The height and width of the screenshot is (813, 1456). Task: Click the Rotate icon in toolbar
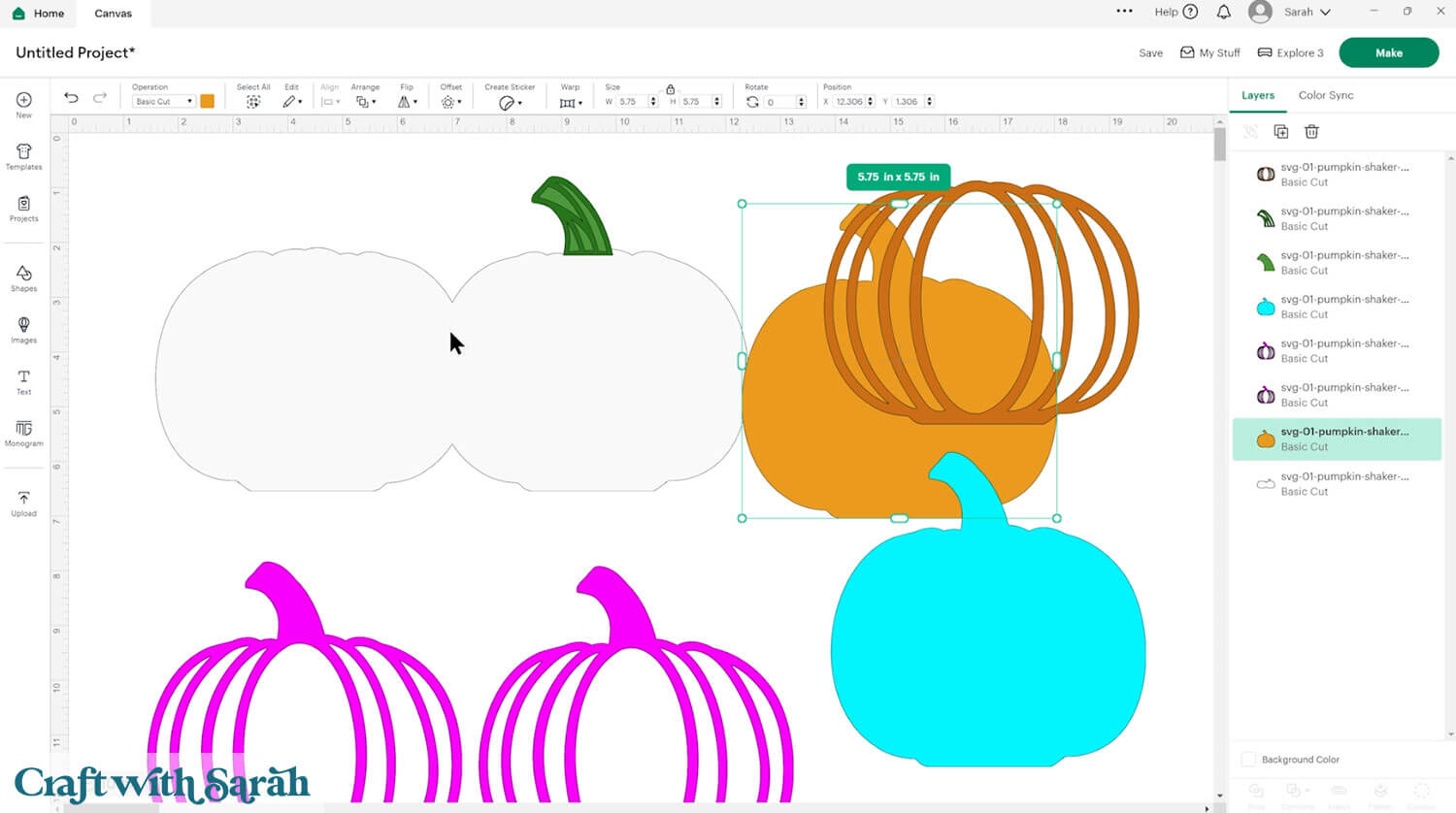pyautogui.click(x=752, y=101)
